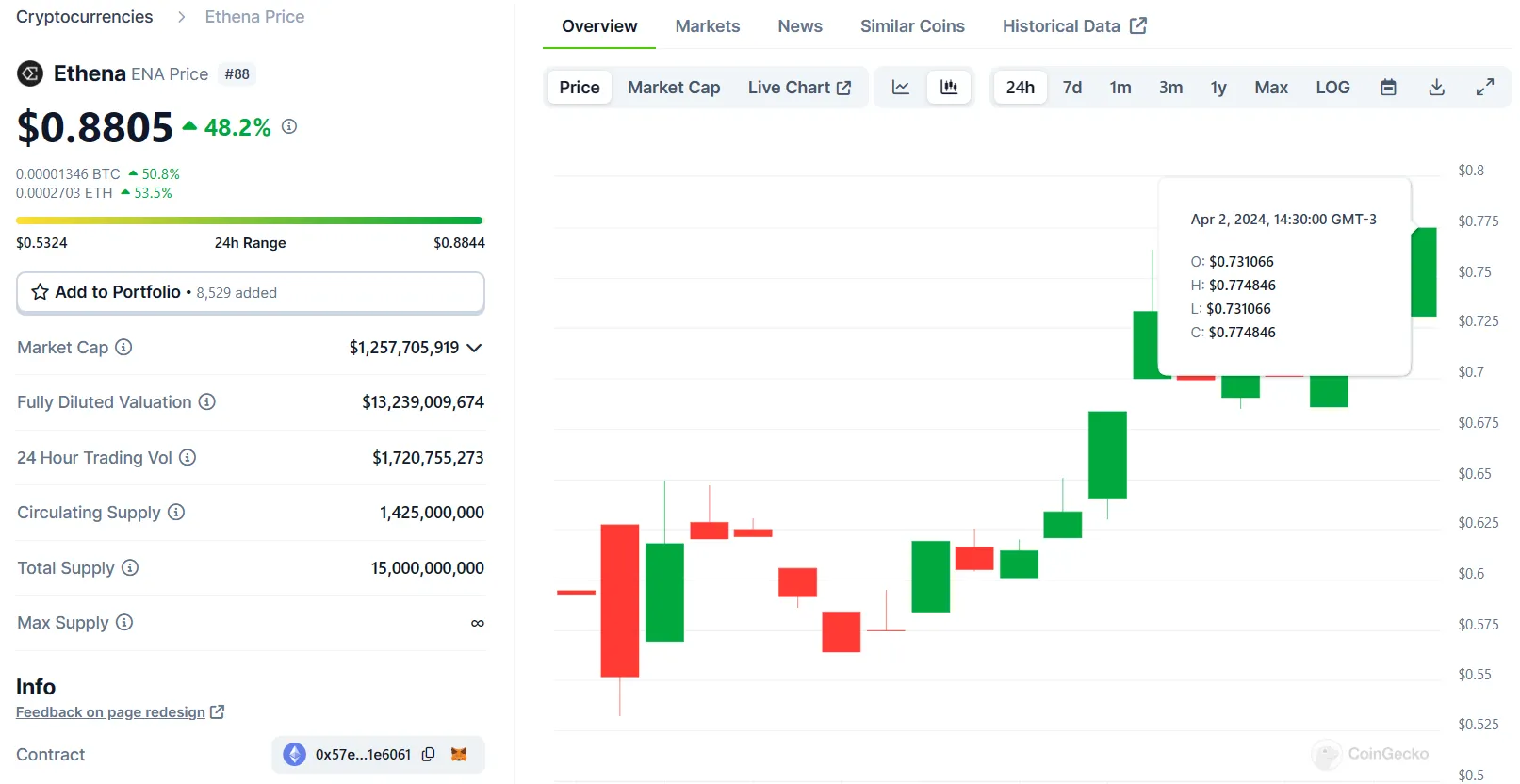Expand chart to fullscreen

click(1484, 88)
